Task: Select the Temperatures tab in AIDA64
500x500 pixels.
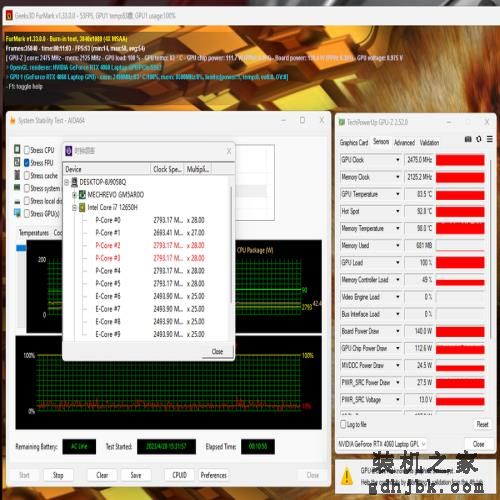Action: [34, 233]
